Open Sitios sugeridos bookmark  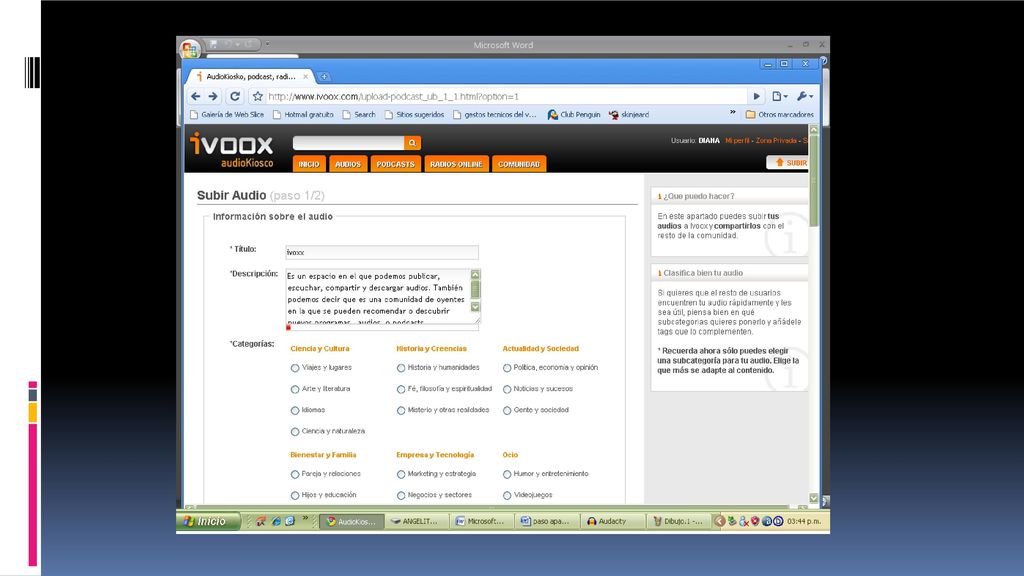tap(414, 114)
